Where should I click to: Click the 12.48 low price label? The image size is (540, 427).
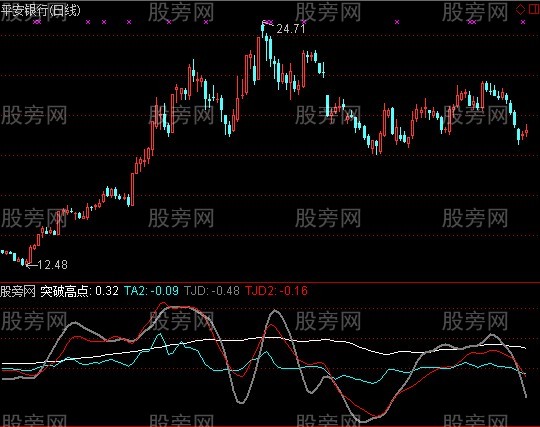(52, 264)
